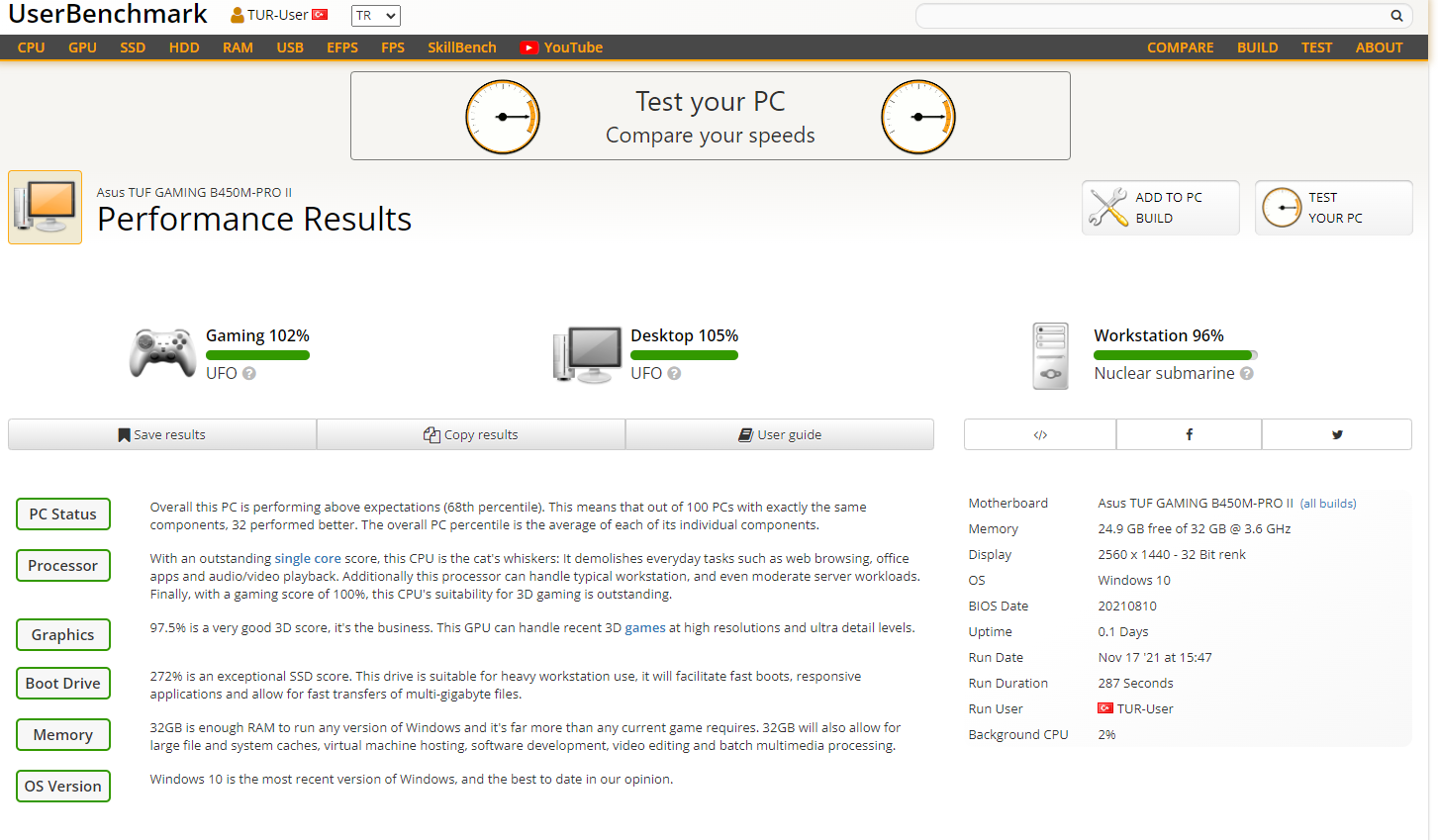This screenshot has height=840, width=1438.
Task: Click the desktop computer Desktop icon
Action: coord(587,354)
